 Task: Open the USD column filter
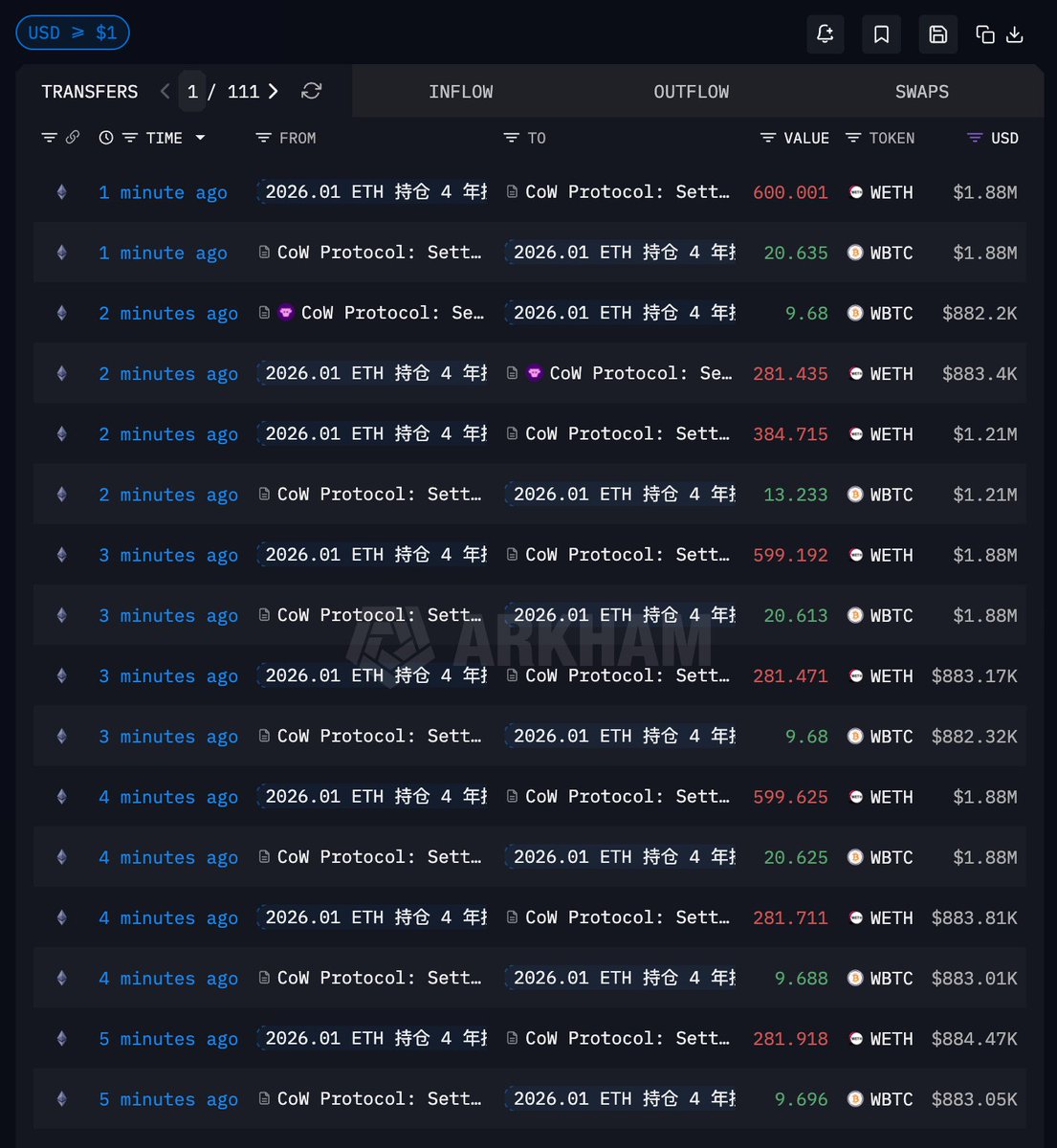click(x=975, y=138)
